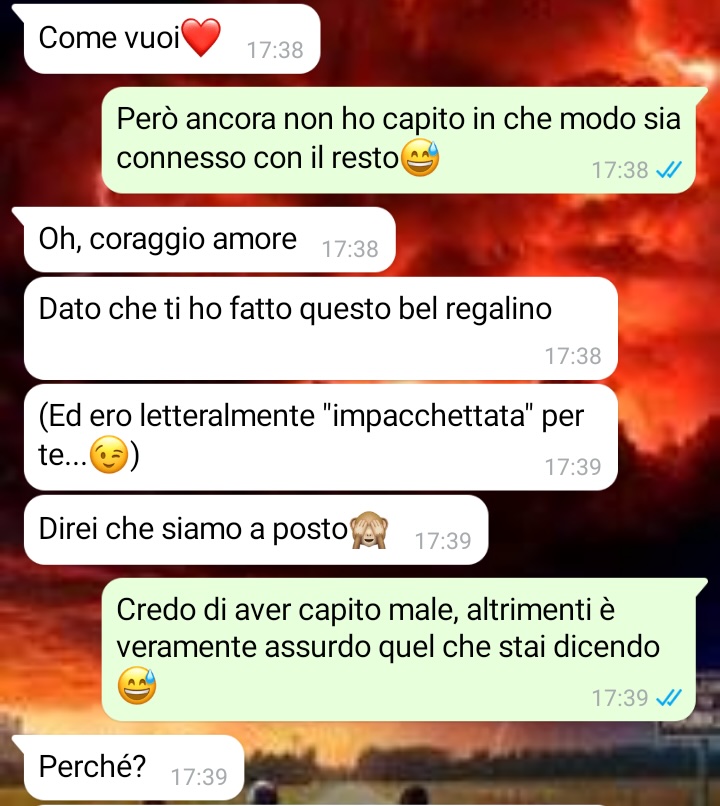Tap the 17:38 timestamp on the "Come vuoi" message
This screenshot has width=720, height=806.
tap(275, 50)
